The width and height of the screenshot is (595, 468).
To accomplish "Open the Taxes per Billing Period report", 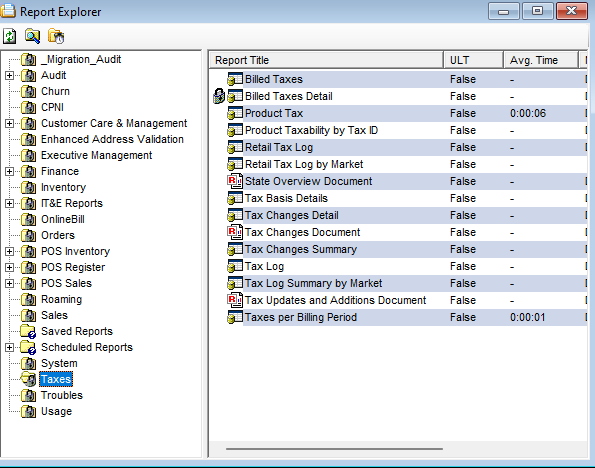I will pos(301,317).
